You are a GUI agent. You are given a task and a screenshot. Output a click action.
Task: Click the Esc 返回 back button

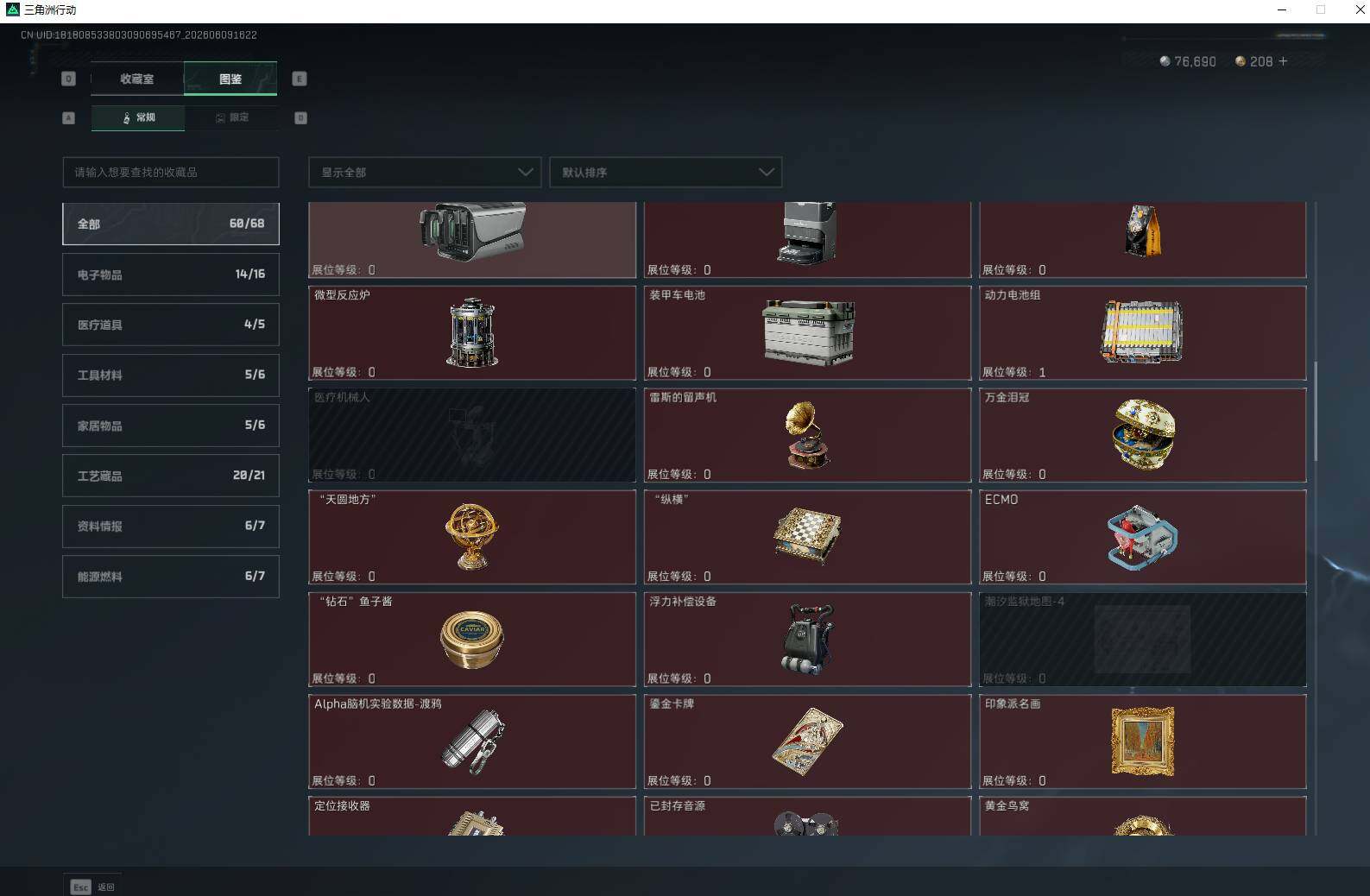pyautogui.click(x=92, y=887)
